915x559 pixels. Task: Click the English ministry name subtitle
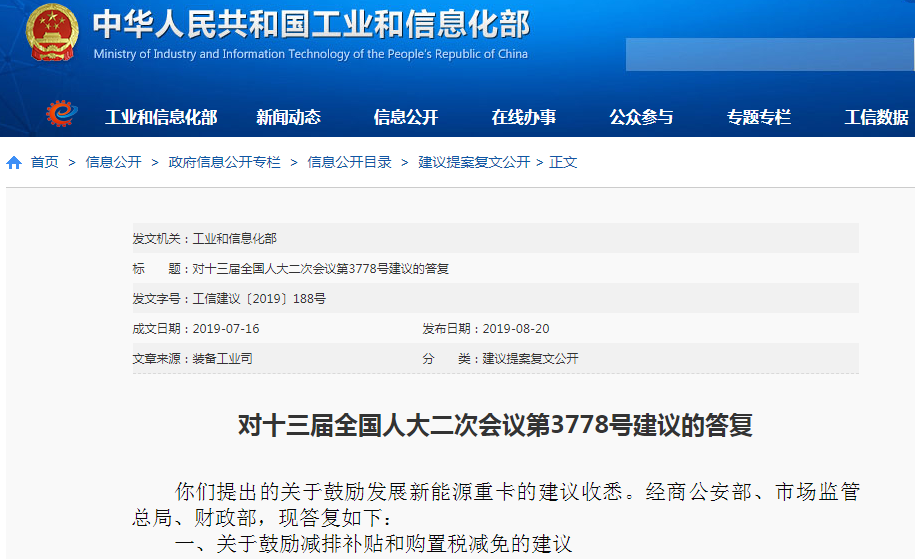310,54
